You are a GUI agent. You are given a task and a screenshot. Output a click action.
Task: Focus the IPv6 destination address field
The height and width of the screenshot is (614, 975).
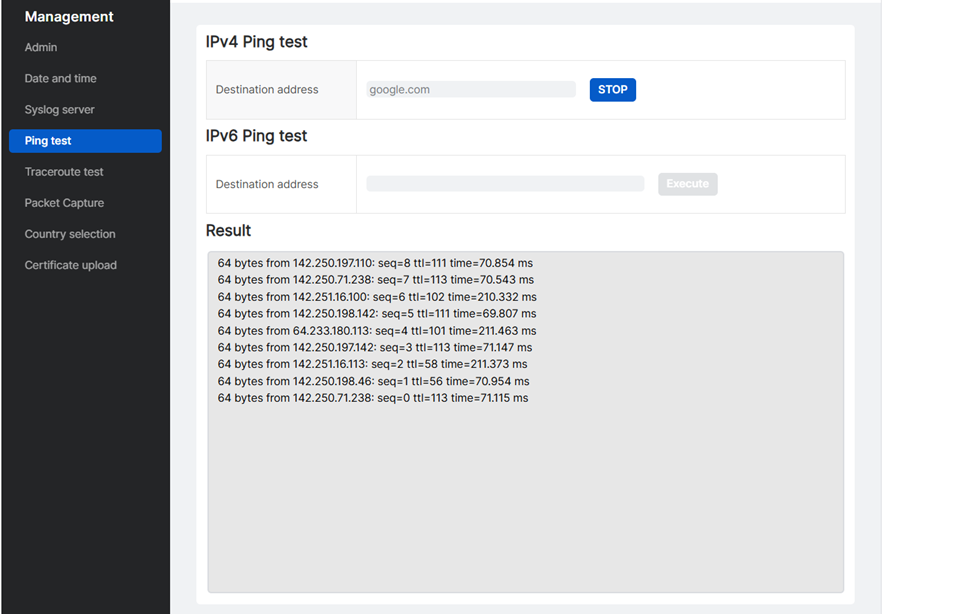[x=505, y=184]
